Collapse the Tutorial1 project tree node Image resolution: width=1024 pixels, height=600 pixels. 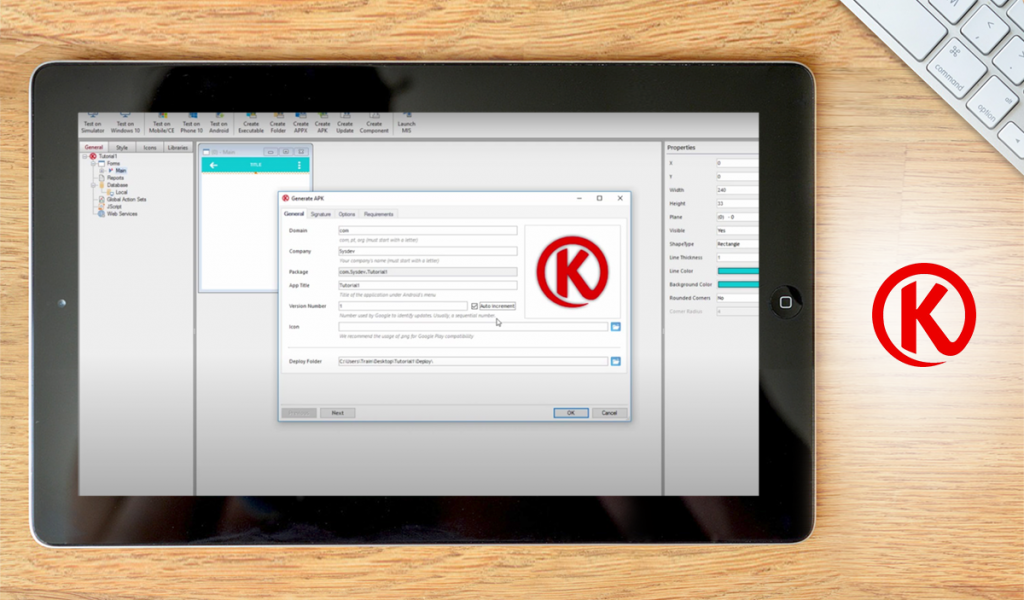pos(86,156)
